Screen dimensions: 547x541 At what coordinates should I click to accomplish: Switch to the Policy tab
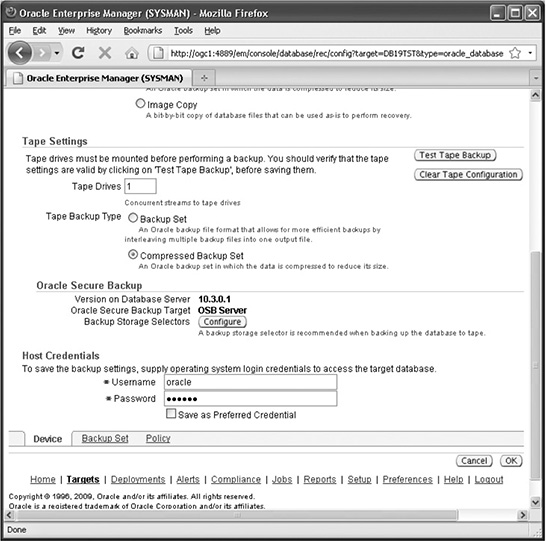[x=158, y=438]
